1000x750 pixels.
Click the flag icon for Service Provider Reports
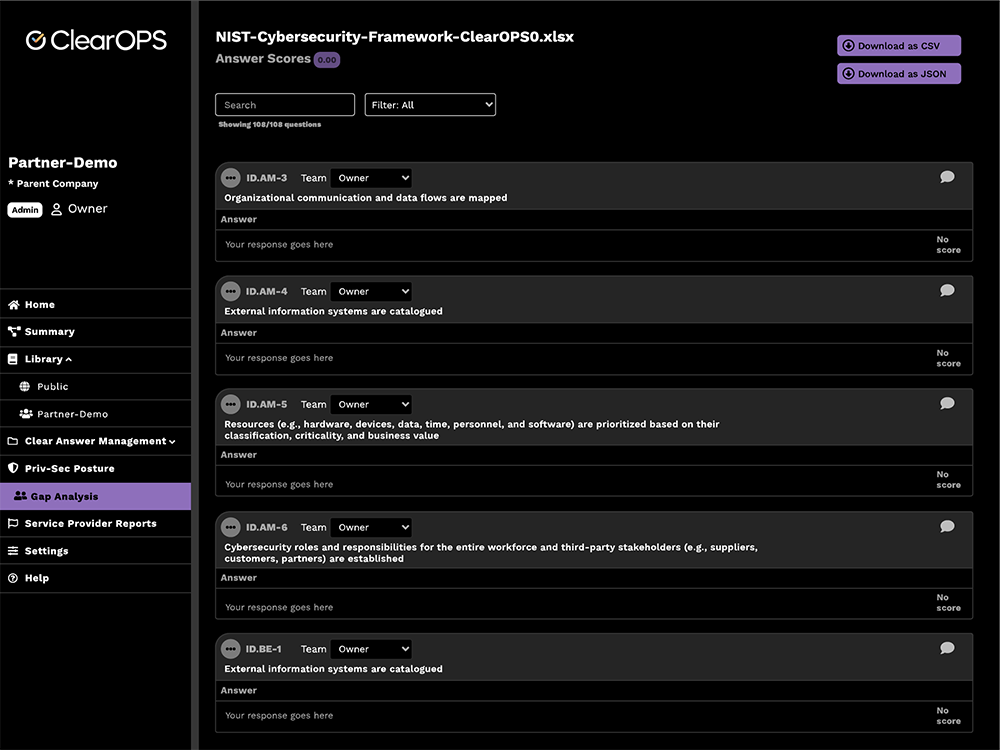(11, 523)
